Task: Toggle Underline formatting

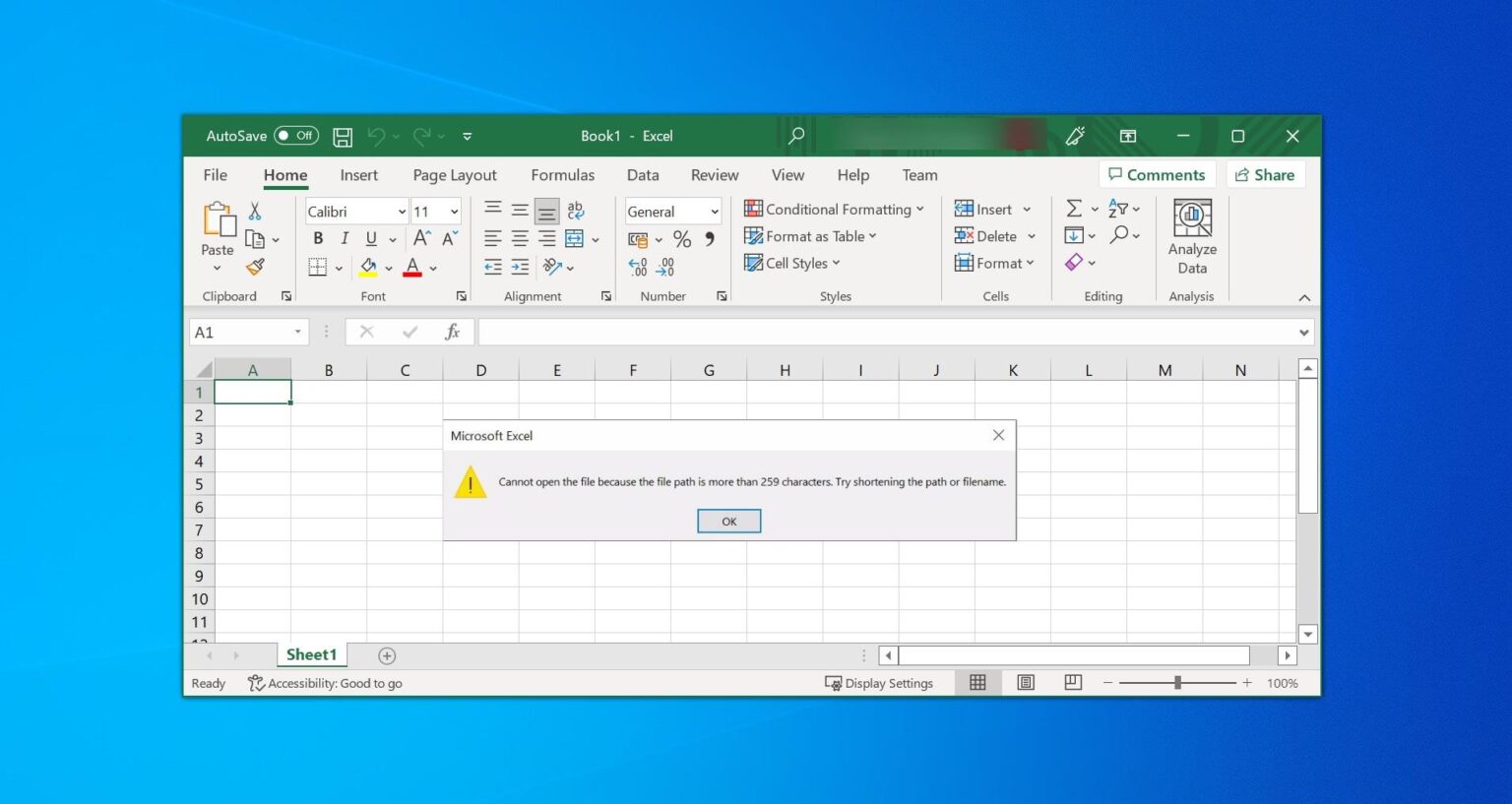Action: [371, 238]
